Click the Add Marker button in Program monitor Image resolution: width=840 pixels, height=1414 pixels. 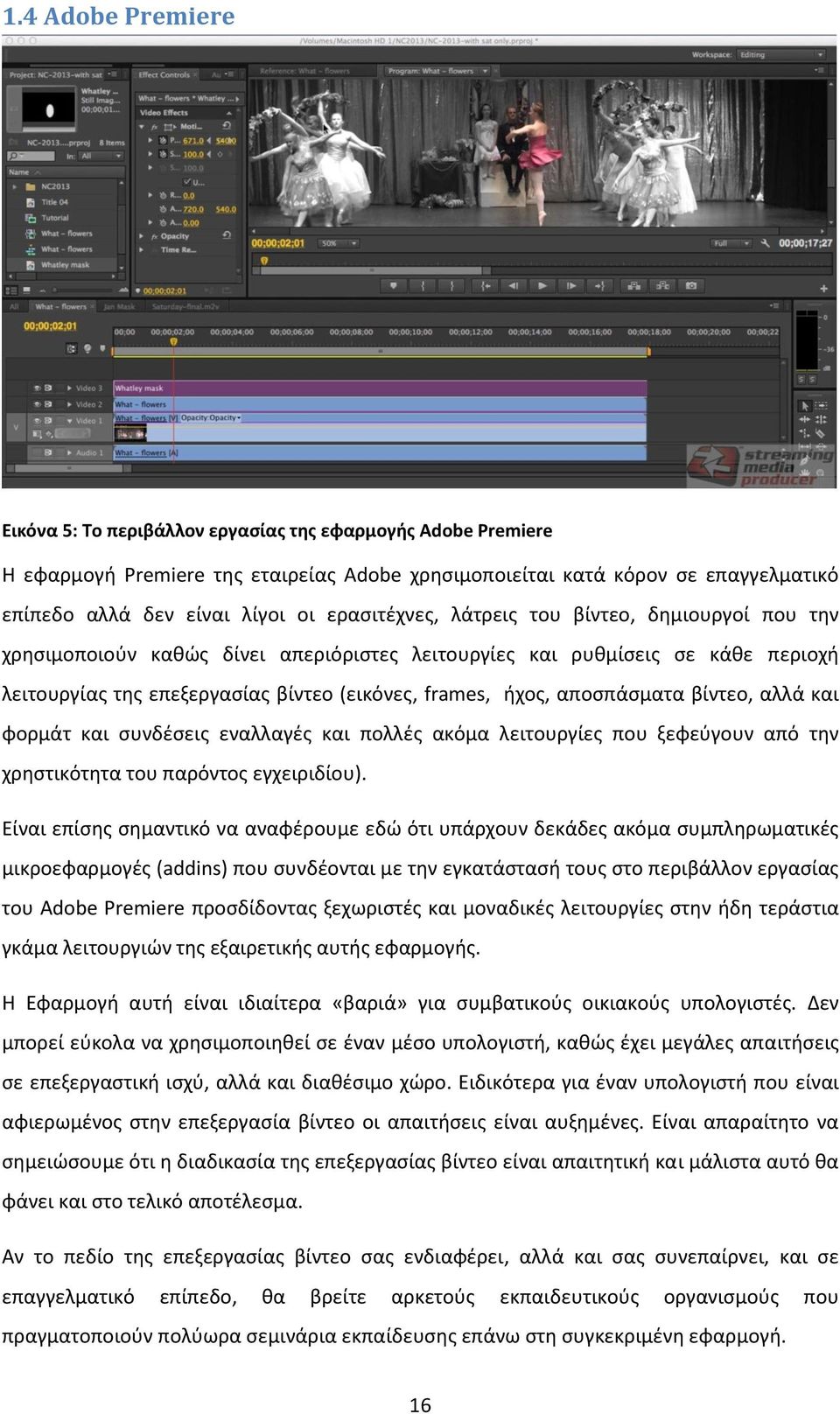[394, 286]
